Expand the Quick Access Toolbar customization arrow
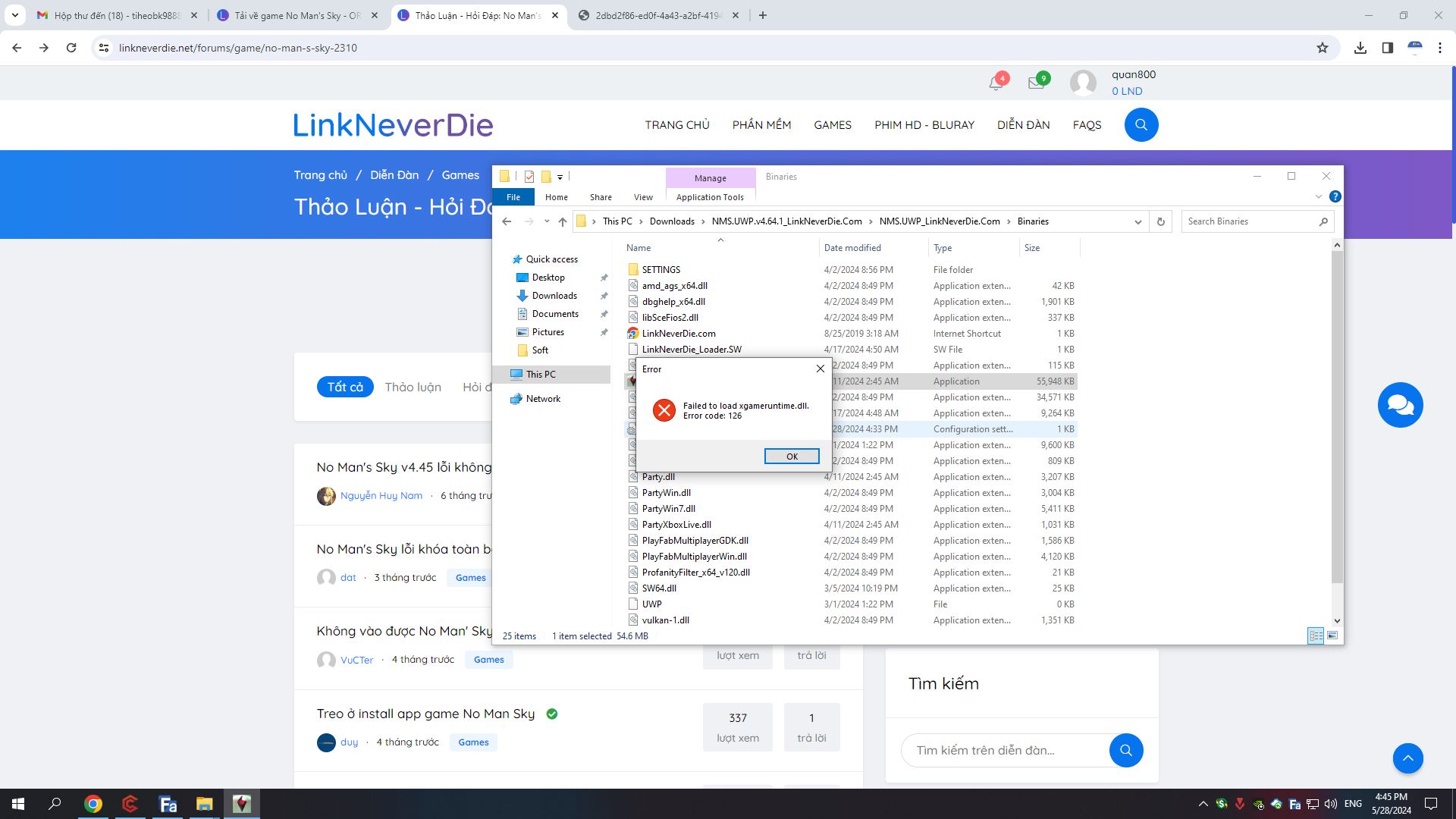Viewport: 1456px width, 819px height. 560,177
